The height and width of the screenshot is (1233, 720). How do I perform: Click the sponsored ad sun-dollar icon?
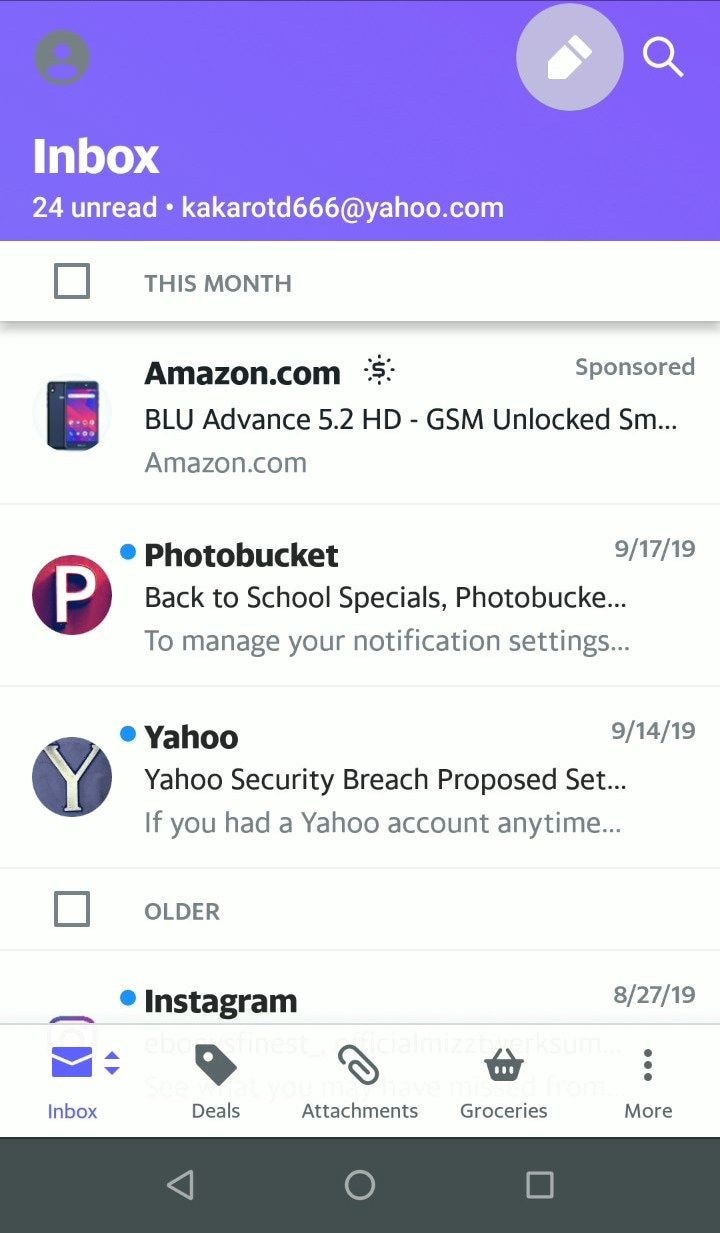pyautogui.click(x=379, y=372)
